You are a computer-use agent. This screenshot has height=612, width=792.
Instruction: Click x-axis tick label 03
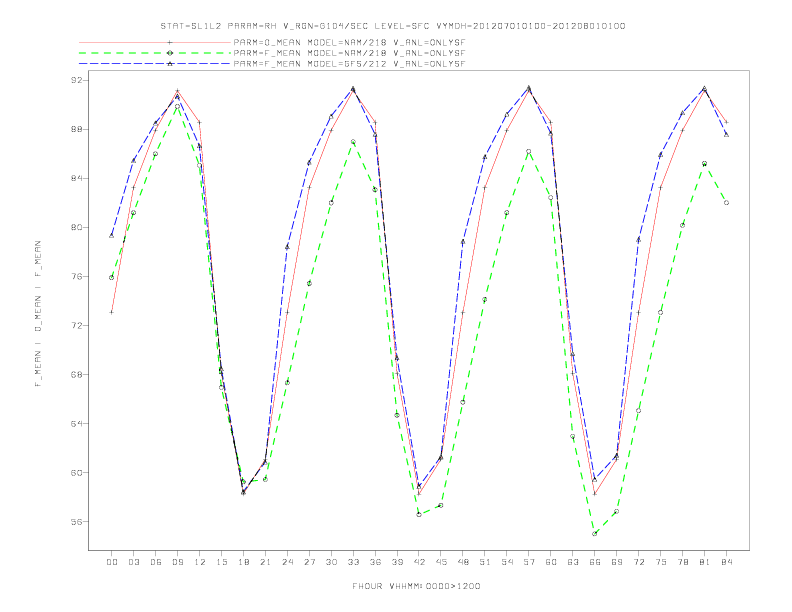133,562
